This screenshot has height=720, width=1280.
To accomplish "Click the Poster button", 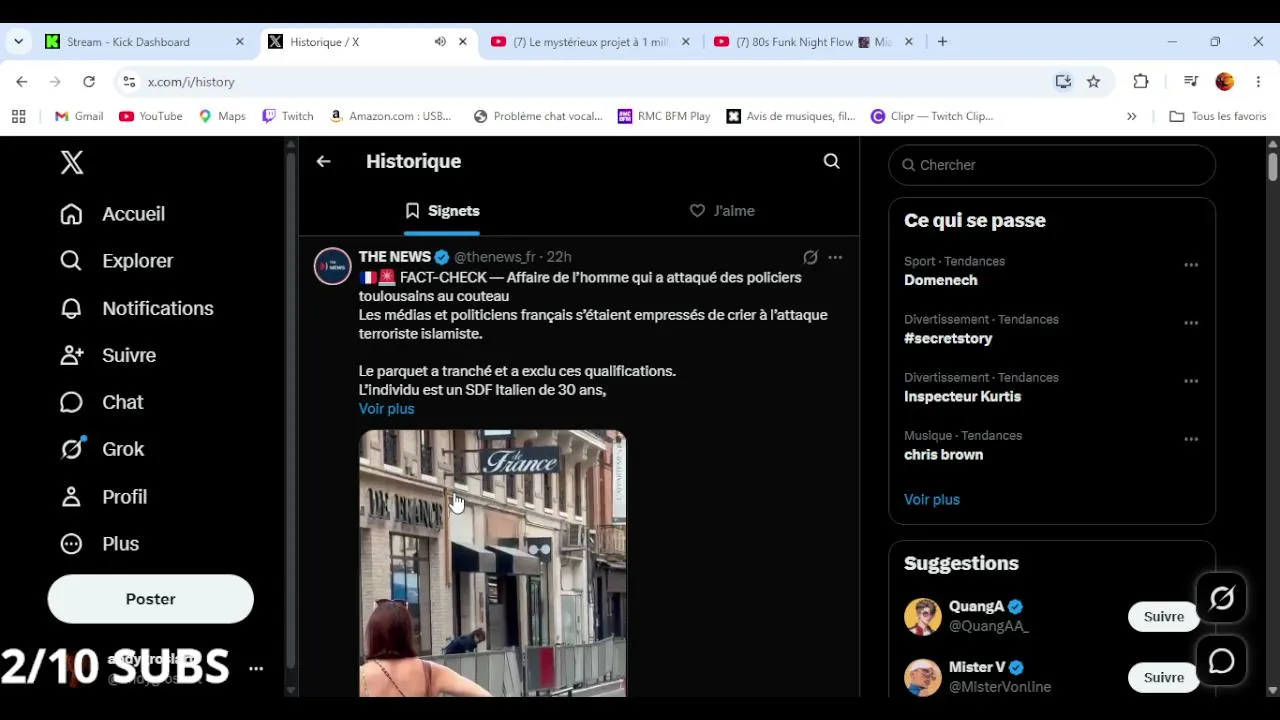I will pyautogui.click(x=150, y=599).
